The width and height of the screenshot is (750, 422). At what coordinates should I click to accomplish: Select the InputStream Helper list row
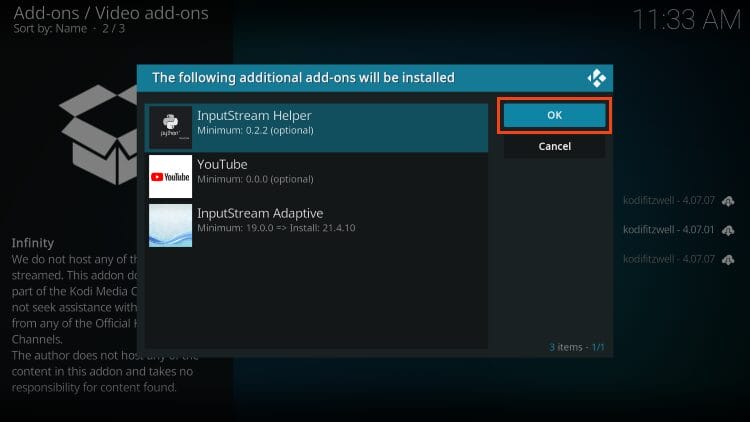click(x=317, y=128)
